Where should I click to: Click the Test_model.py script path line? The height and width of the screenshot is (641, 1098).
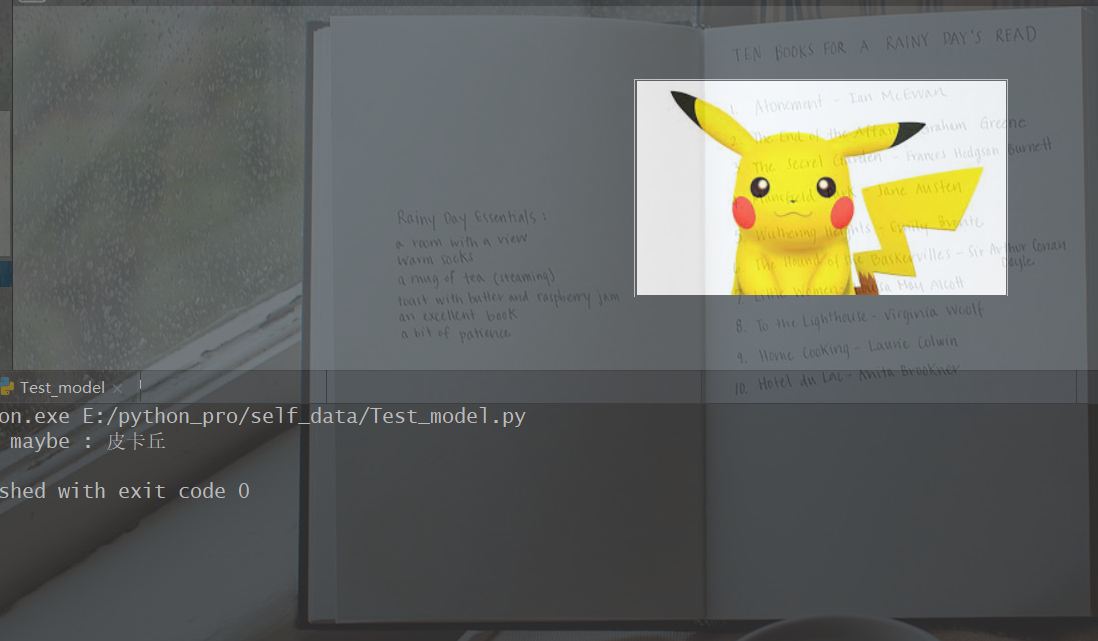tap(263, 416)
